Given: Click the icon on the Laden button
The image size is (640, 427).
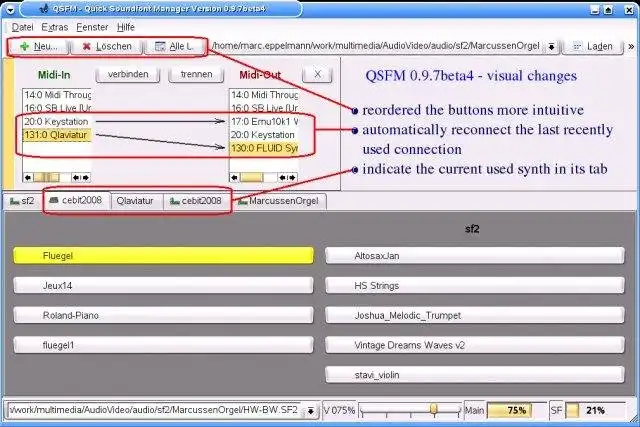Looking at the screenshot, I should tap(577, 47).
